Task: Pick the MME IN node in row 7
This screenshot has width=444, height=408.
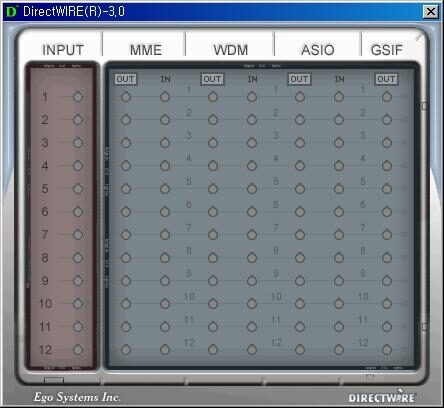Action: click(x=165, y=235)
